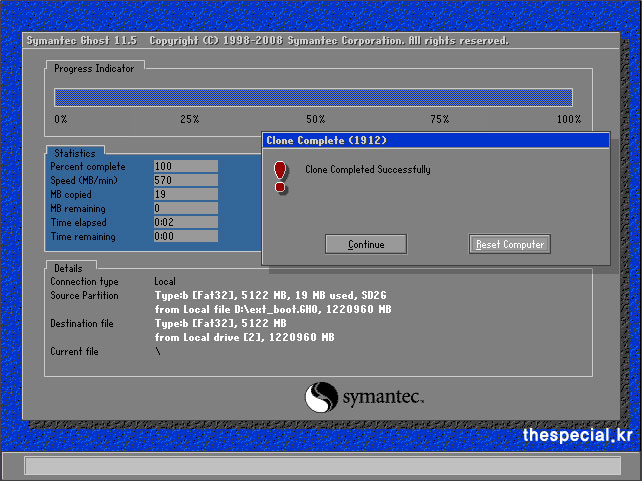Click the 50% progress marker label

pos(316,119)
